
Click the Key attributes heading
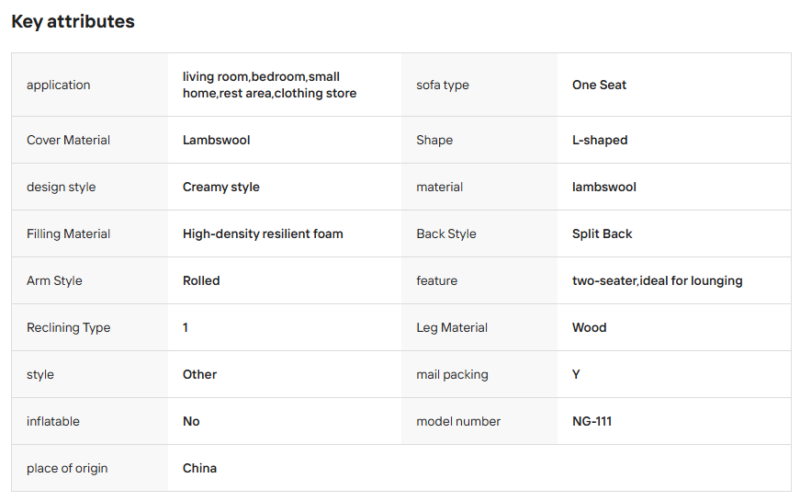click(73, 21)
